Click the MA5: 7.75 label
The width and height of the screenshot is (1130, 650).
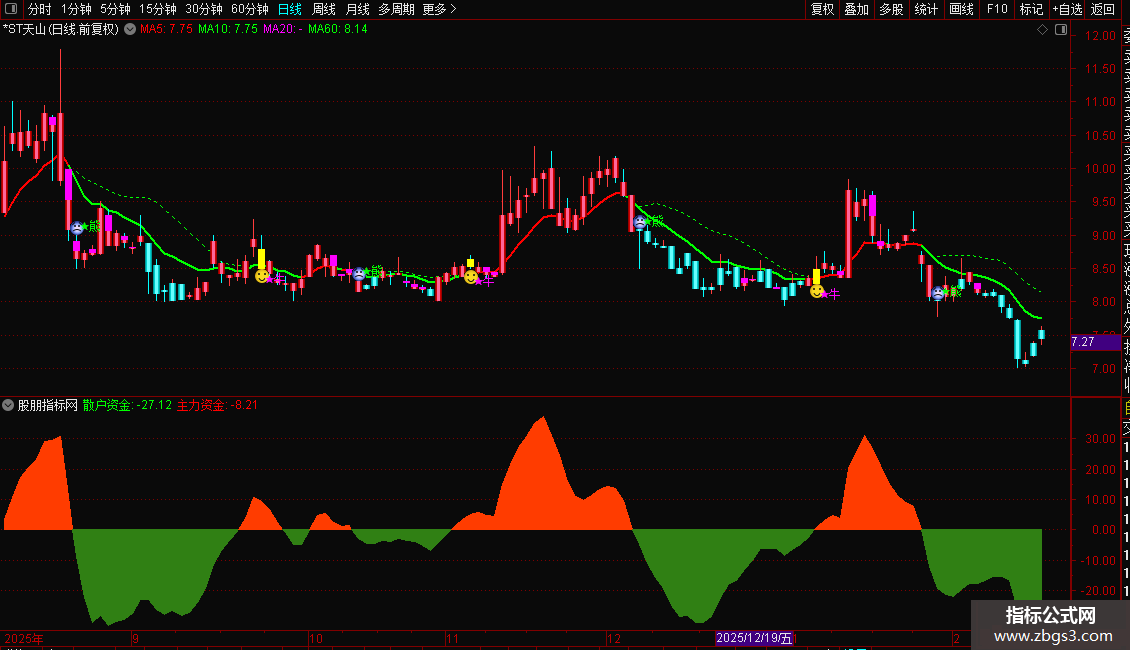pyautogui.click(x=166, y=29)
